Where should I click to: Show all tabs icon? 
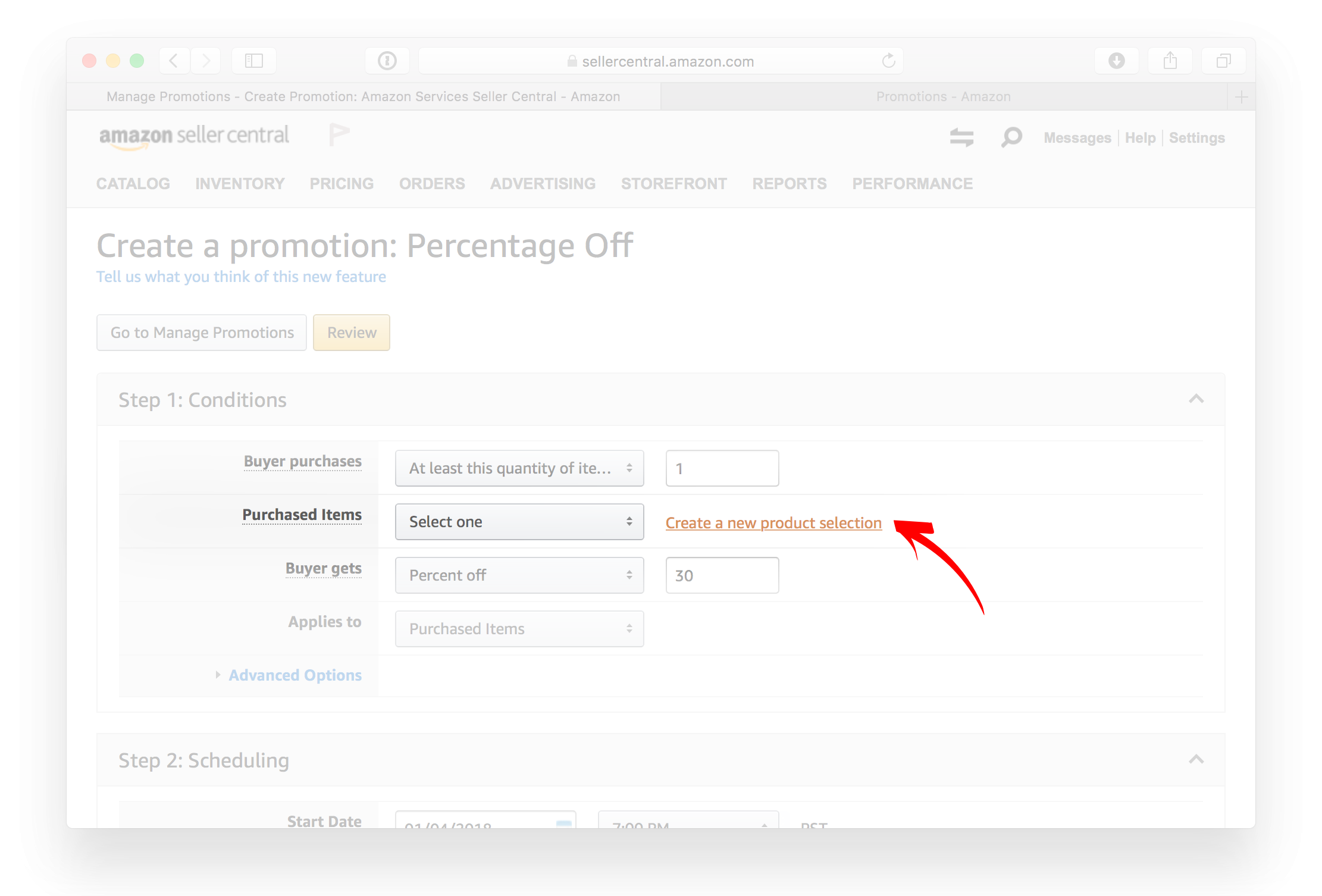1224,61
